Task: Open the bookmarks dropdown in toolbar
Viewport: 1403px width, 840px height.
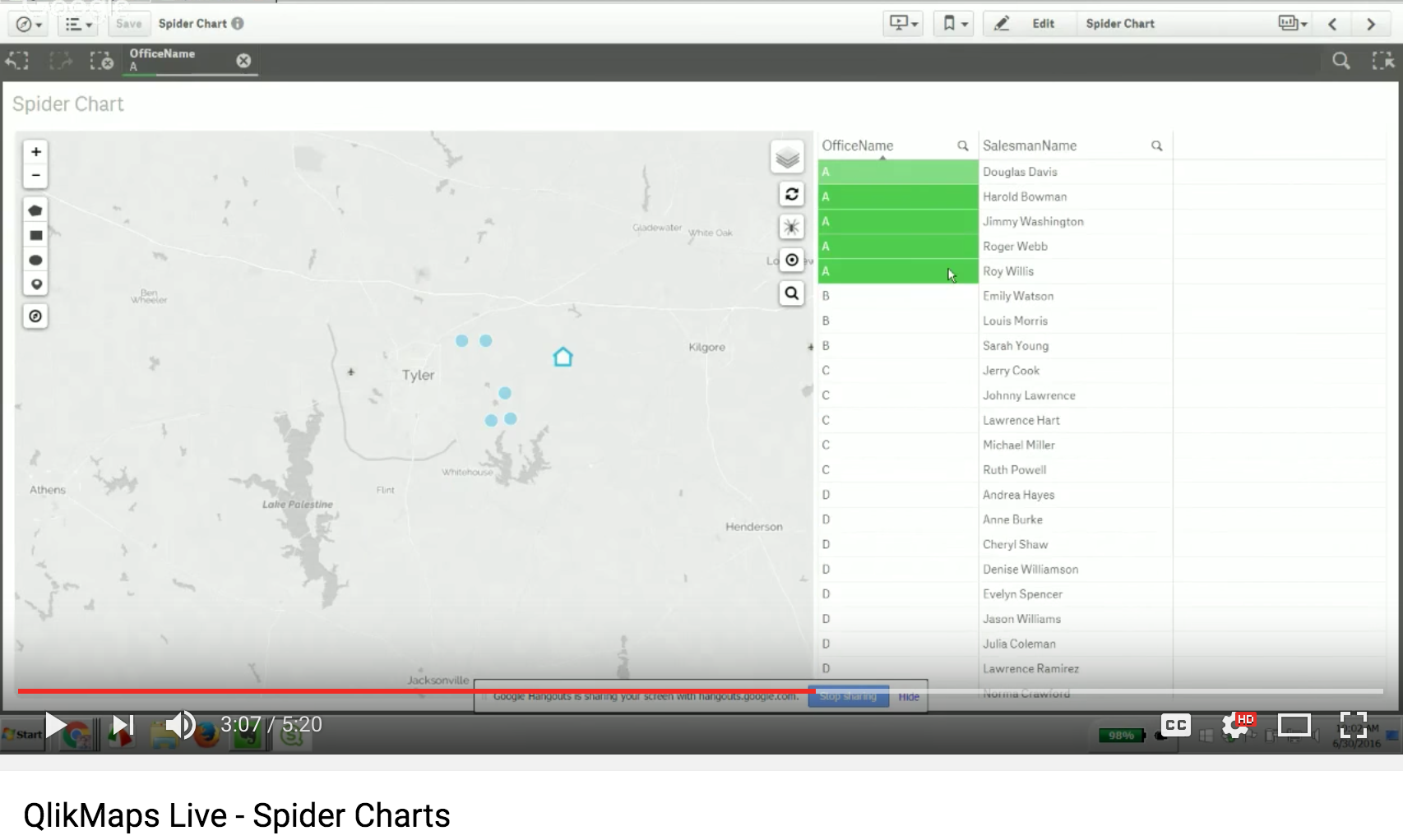Action: click(954, 24)
